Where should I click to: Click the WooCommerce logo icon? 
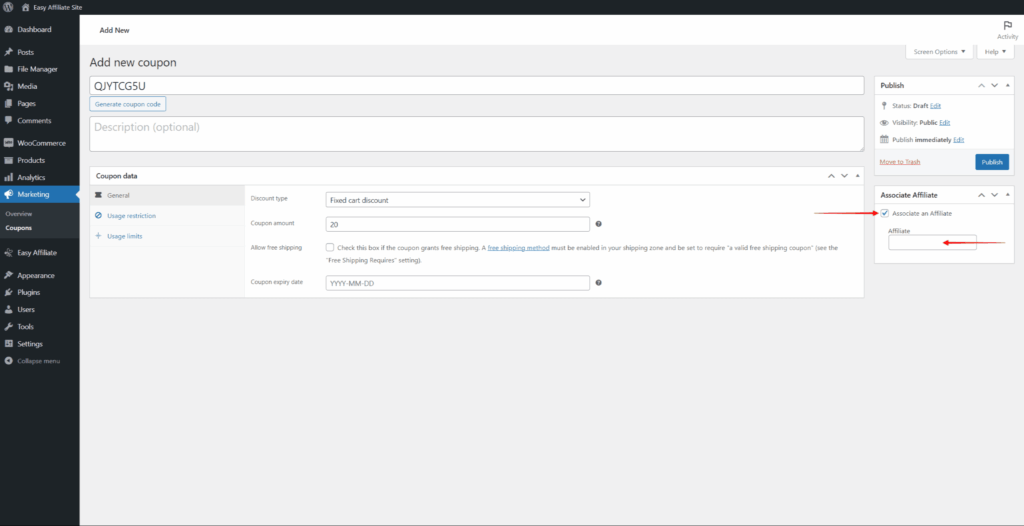click(x=8, y=143)
